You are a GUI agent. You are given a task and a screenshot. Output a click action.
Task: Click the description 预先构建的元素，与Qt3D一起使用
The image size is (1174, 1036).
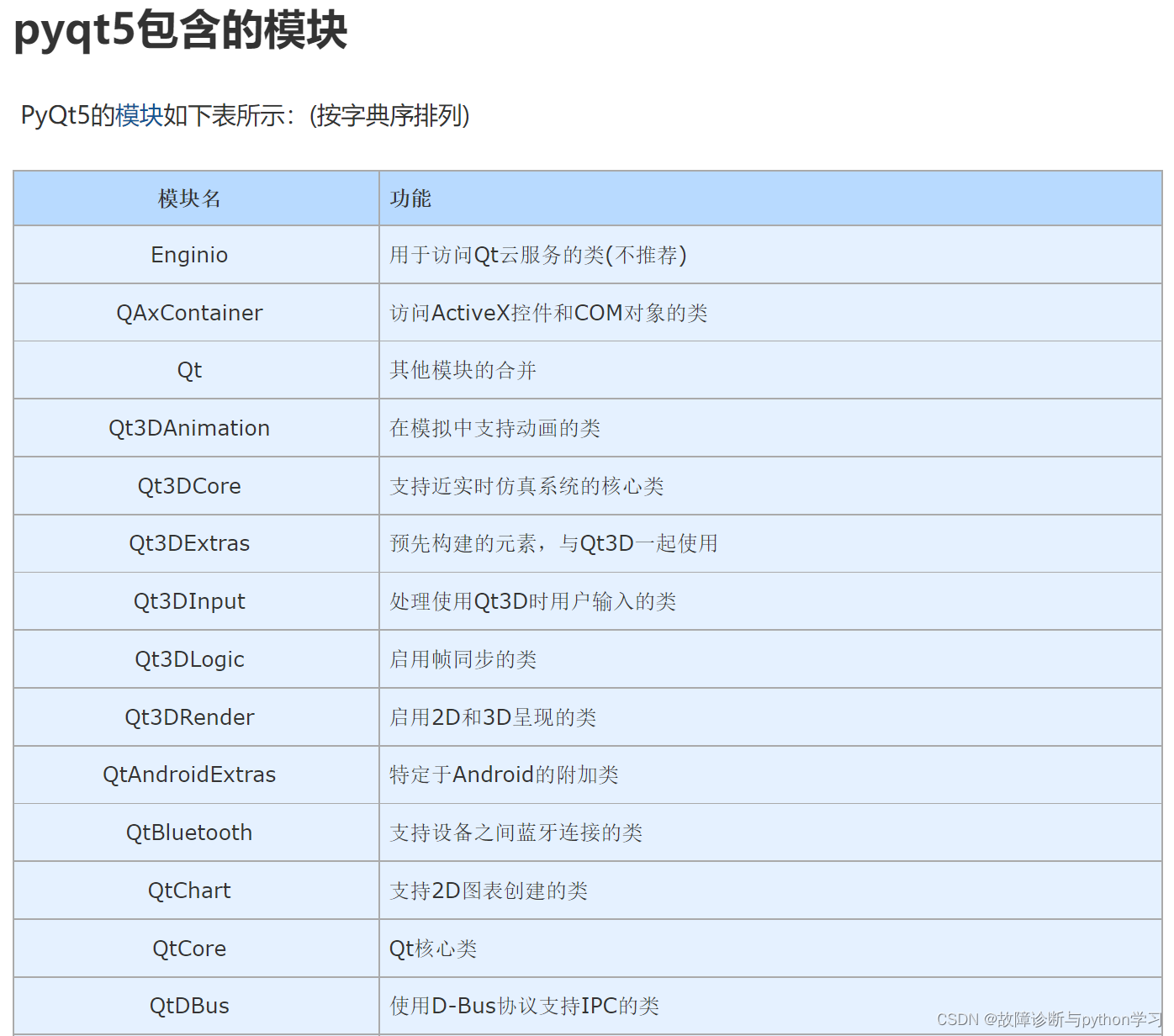553,543
